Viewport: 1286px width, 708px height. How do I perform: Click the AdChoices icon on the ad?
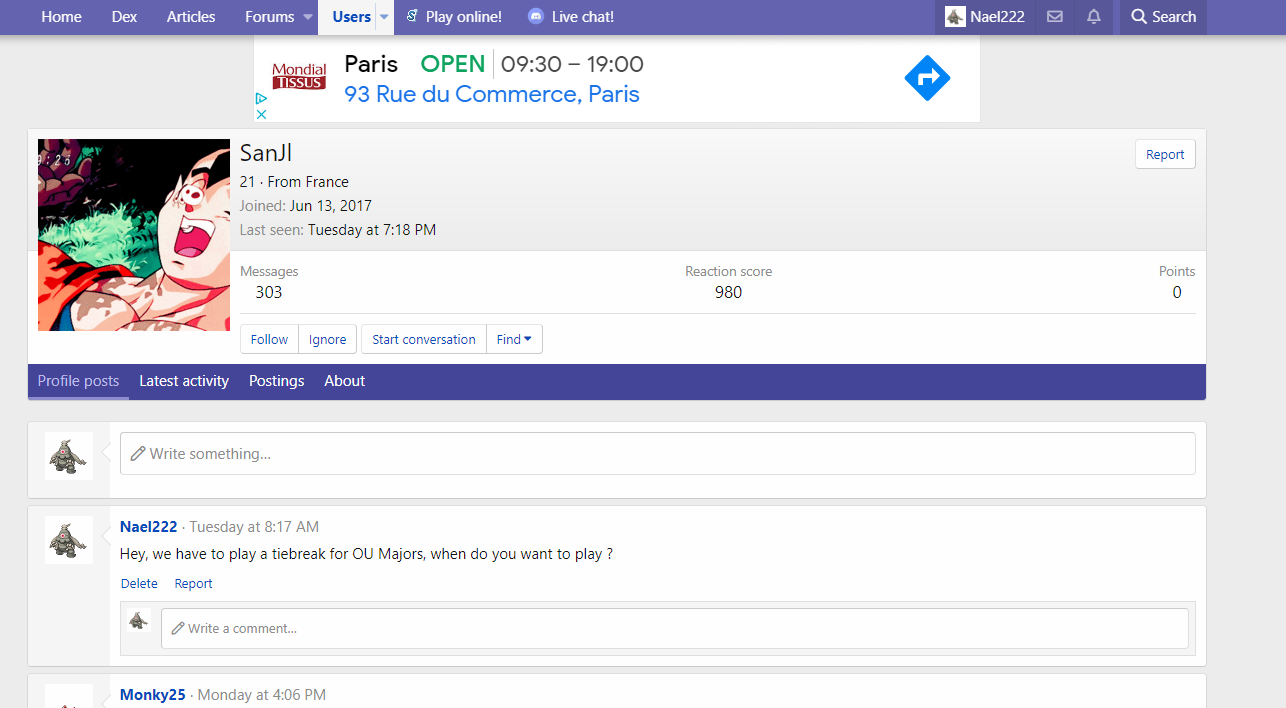(x=261, y=99)
